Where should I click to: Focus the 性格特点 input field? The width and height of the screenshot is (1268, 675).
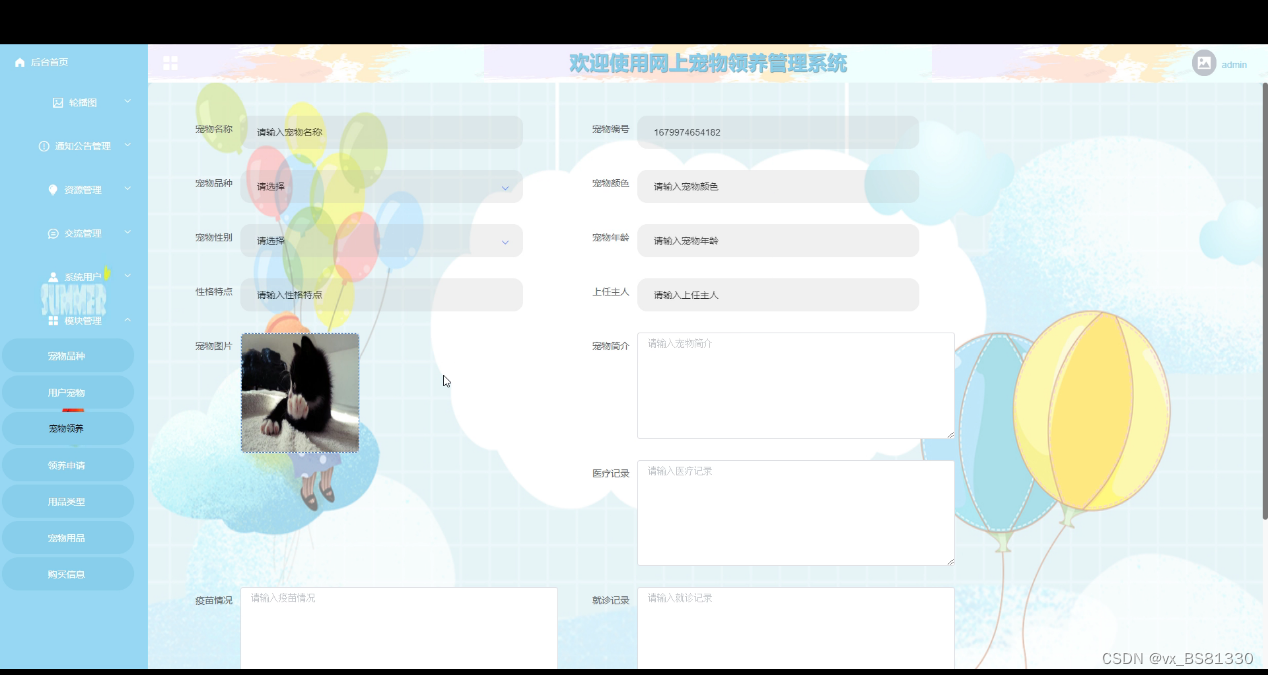click(x=382, y=294)
